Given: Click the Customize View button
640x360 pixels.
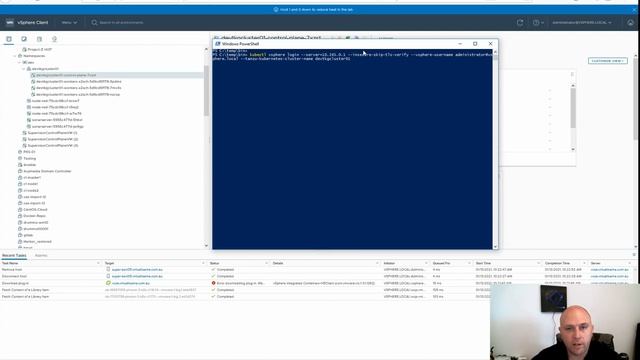Looking at the screenshot, I should coord(608,61).
